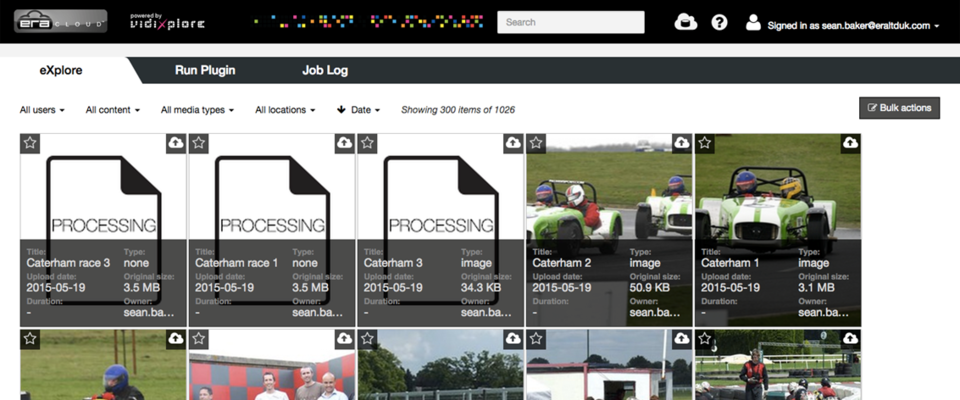
Task: Click the Bulk actions button
Action: pos(899,108)
